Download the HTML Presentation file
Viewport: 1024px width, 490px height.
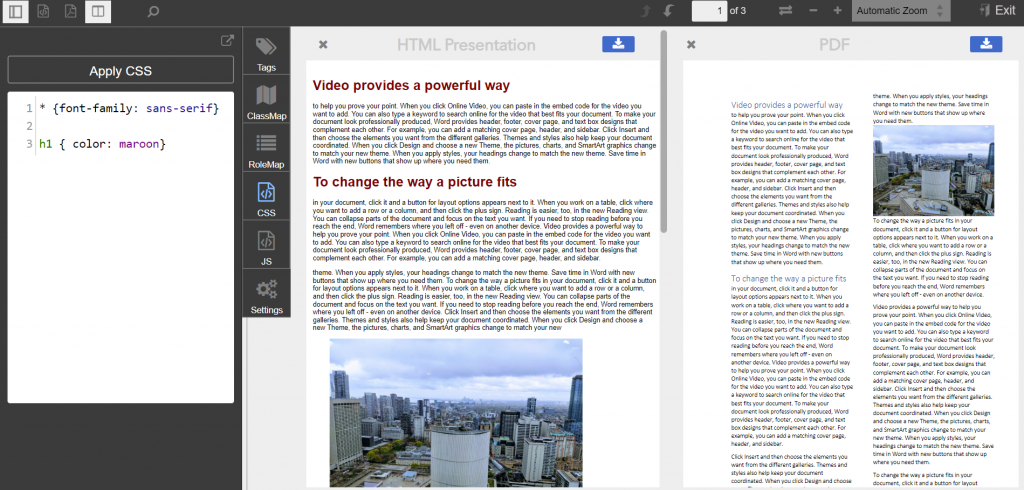pyautogui.click(x=618, y=44)
